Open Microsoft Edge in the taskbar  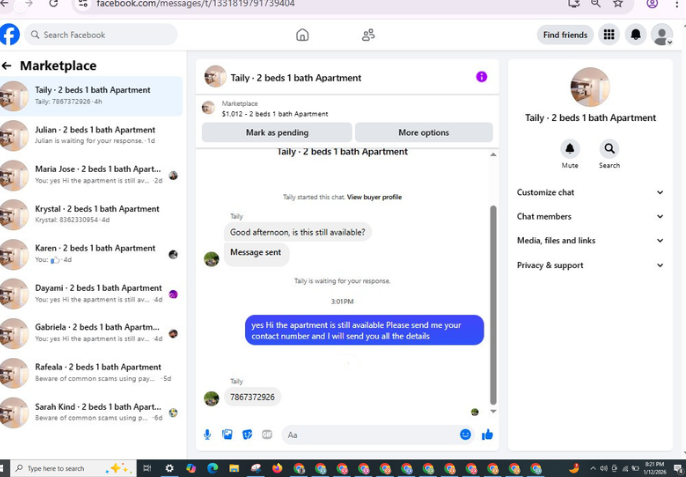[213, 468]
